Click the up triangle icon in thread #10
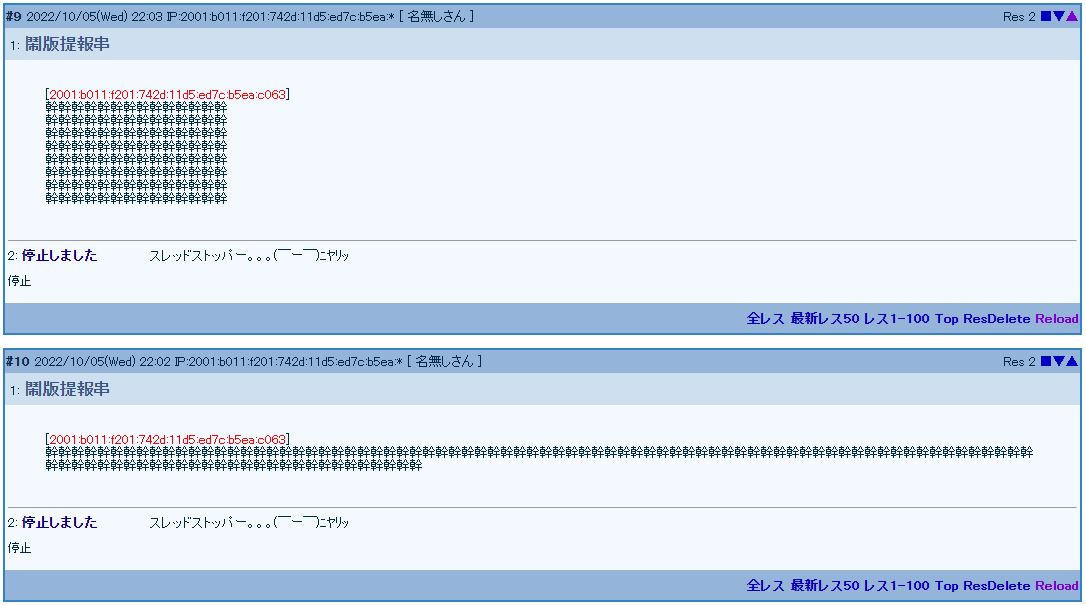Viewport: 1086px width, 605px height. tap(1072, 361)
